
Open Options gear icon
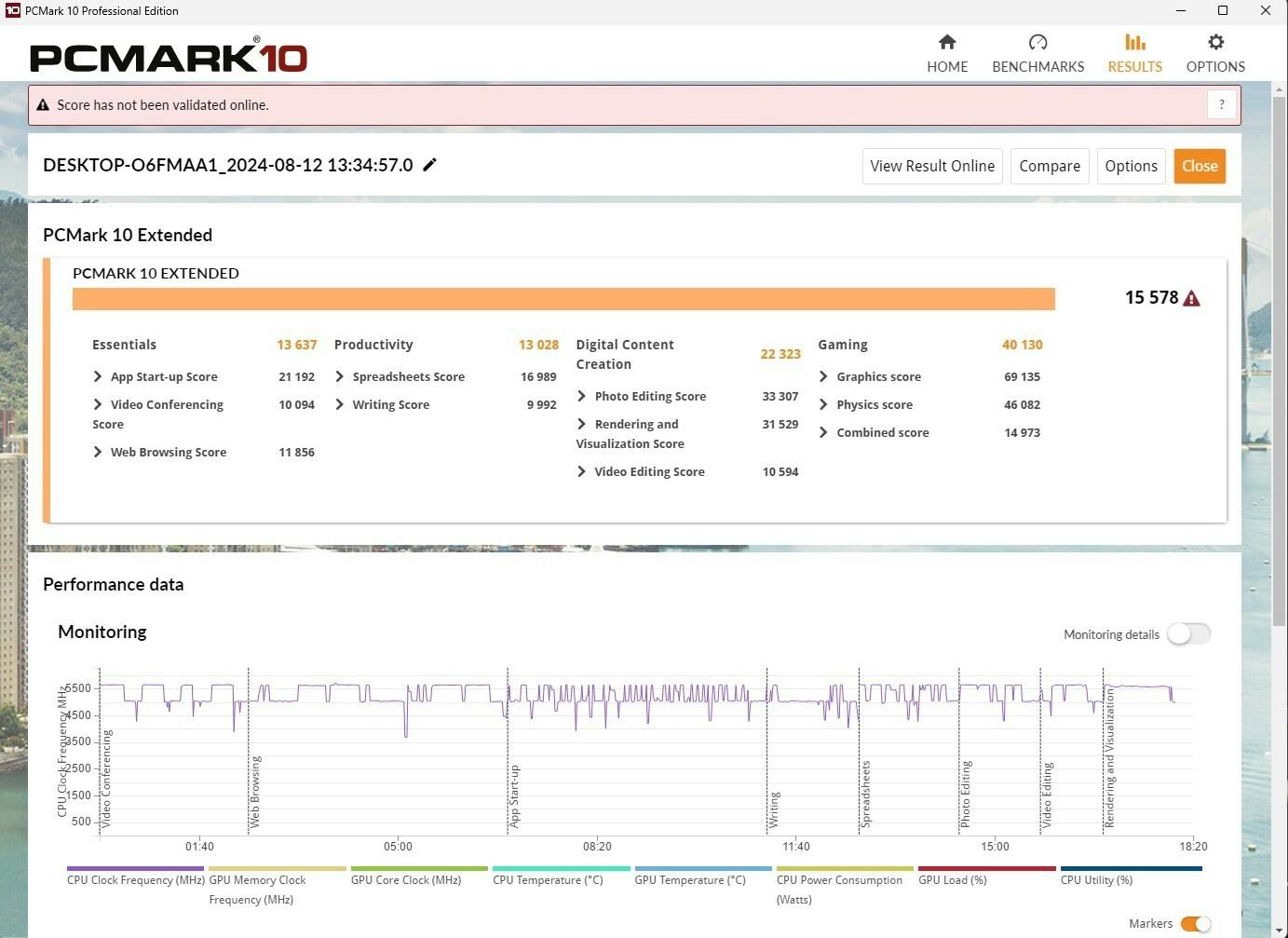click(x=1215, y=42)
